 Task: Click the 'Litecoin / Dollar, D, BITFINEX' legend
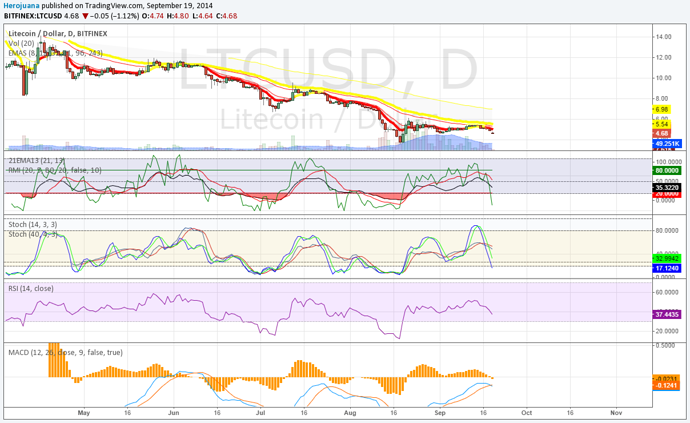tap(58, 33)
